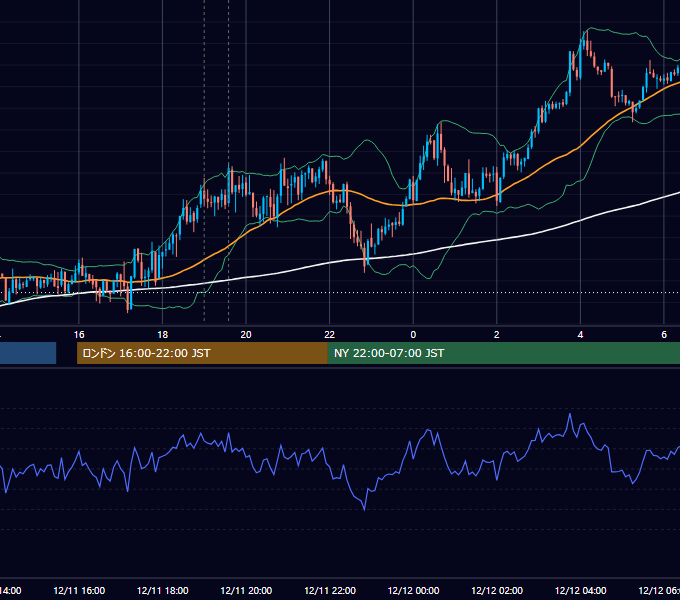The width and height of the screenshot is (680, 600).
Task: Click the hour label 20 on upper axis
Action: [x=246, y=335]
